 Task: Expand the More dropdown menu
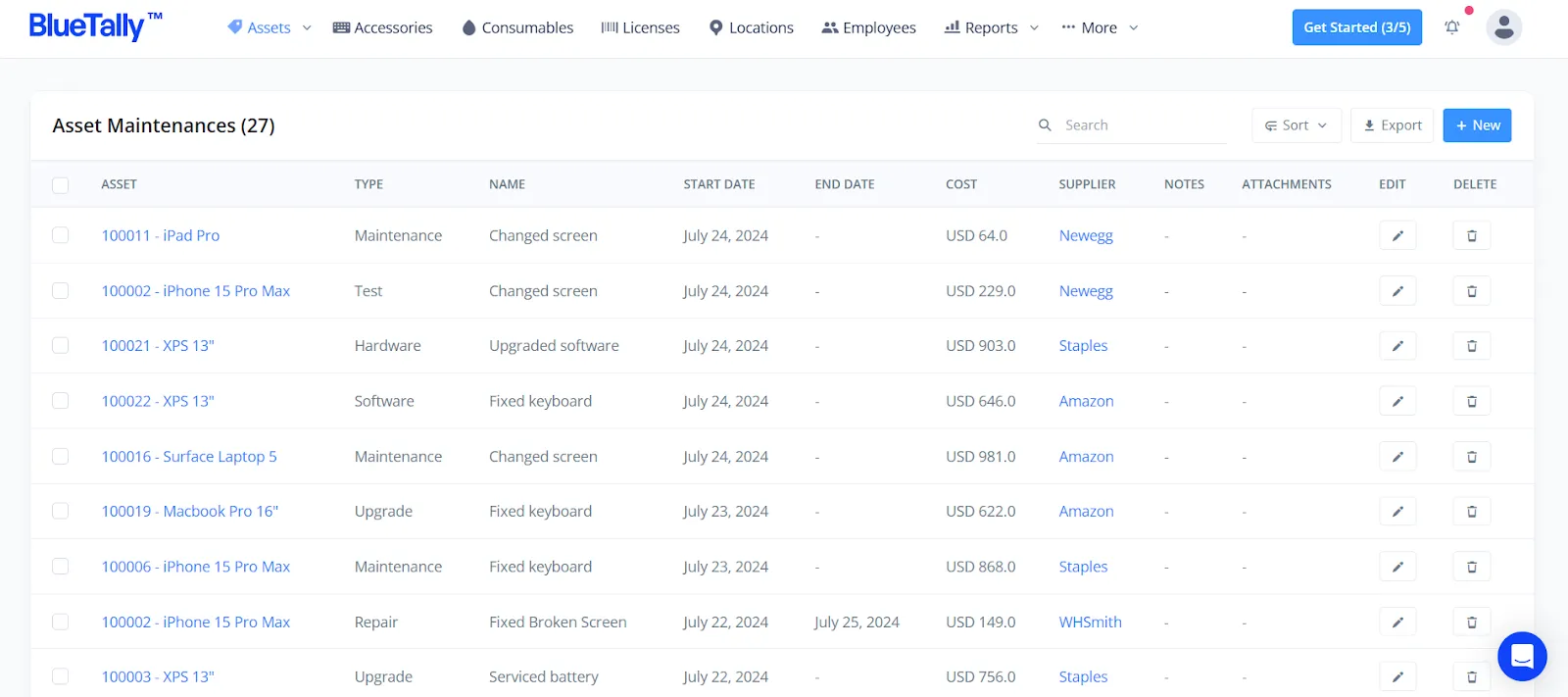coord(1100,27)
